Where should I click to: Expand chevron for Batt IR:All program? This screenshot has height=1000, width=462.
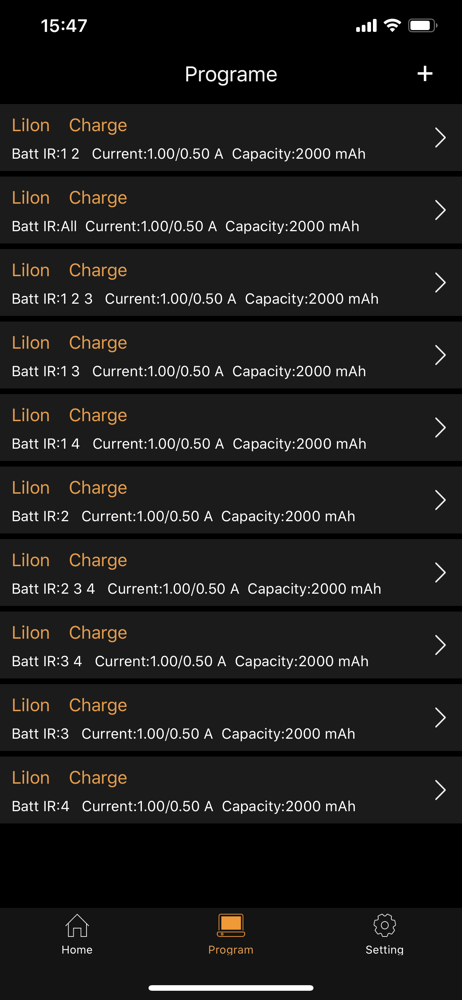(x=440, y=210)
